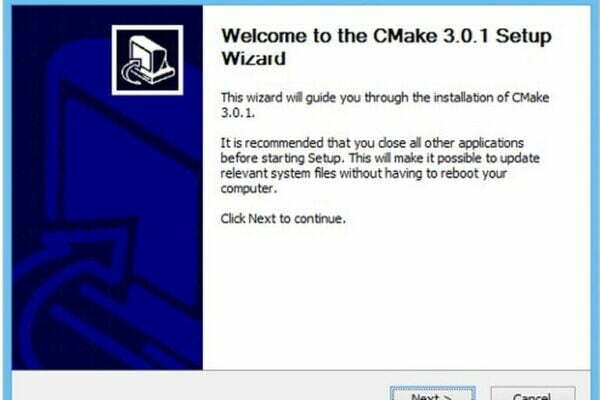Image resolution: width=600 pixels, height=400 pixels.
Task: Click the 'before starting Setup' text line
Action: 380,158
